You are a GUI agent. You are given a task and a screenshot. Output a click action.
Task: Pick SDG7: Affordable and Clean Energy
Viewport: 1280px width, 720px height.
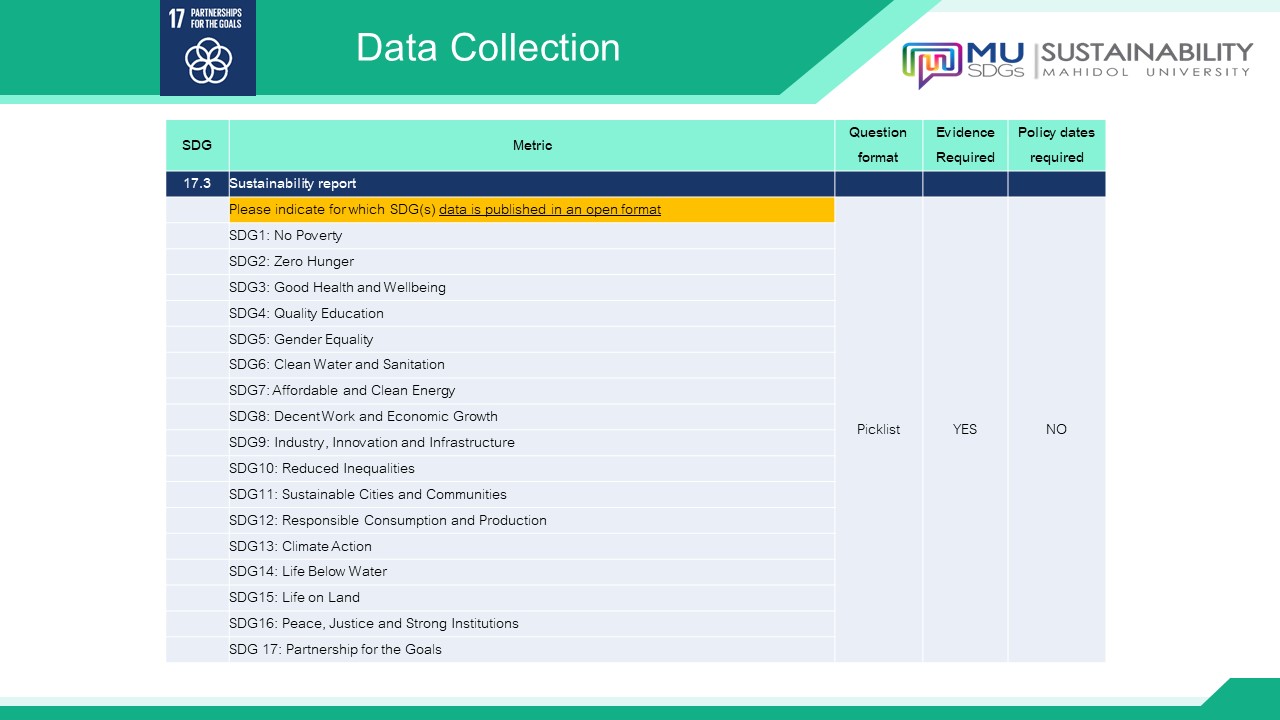[x=342, y=391]
